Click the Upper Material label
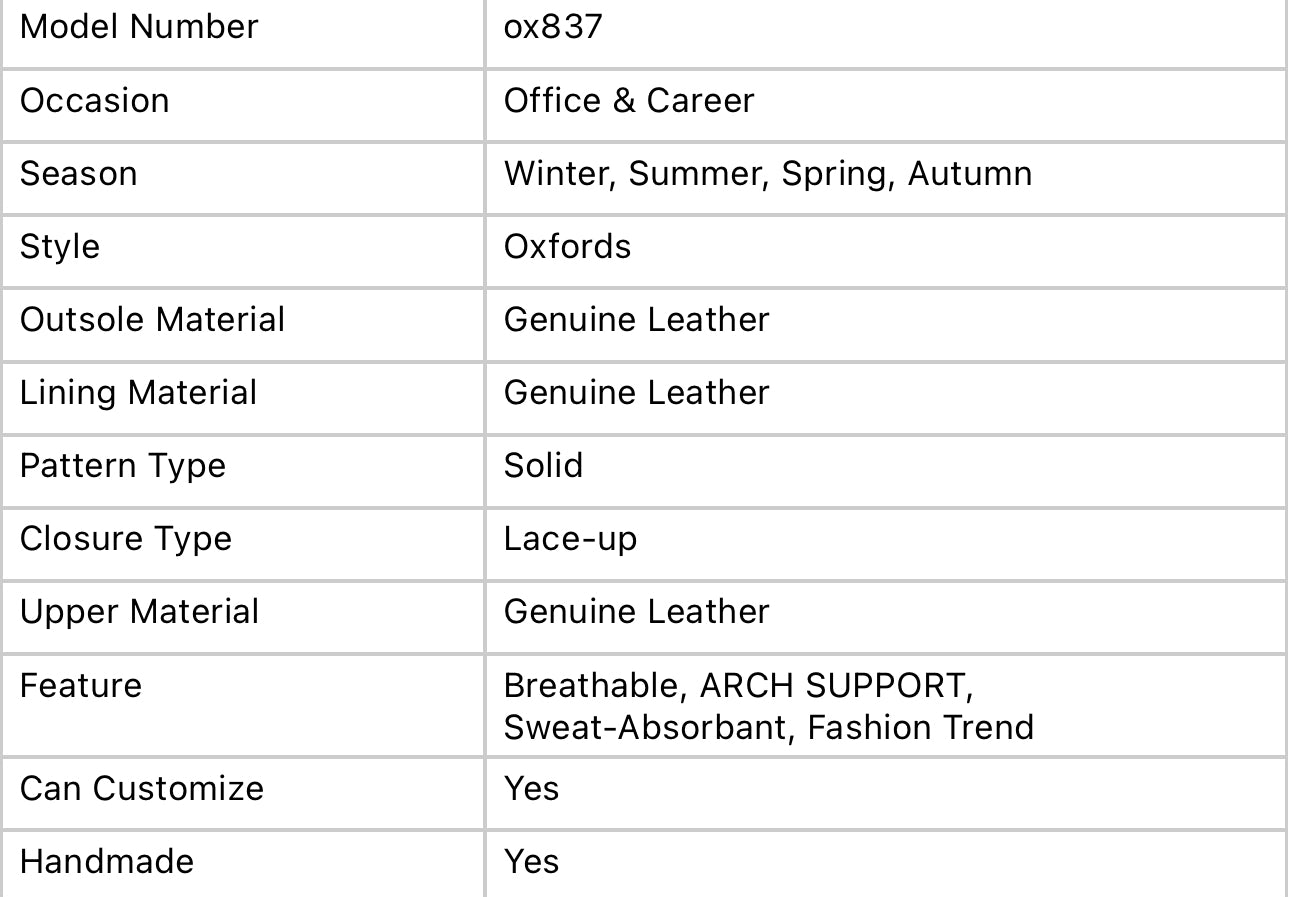The image size is (1290, 897). pyautogui.click(x=139, y=612)
